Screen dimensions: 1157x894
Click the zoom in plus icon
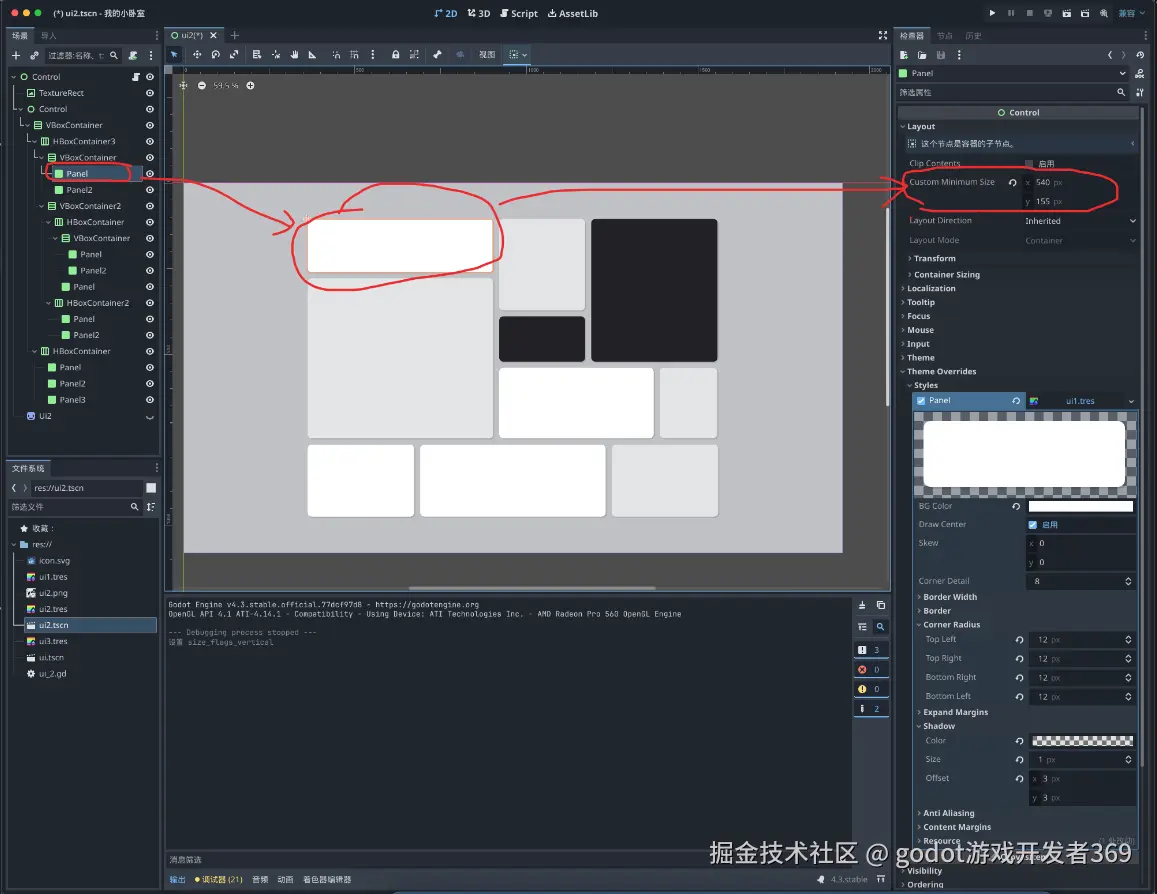(x=250, y=86)
